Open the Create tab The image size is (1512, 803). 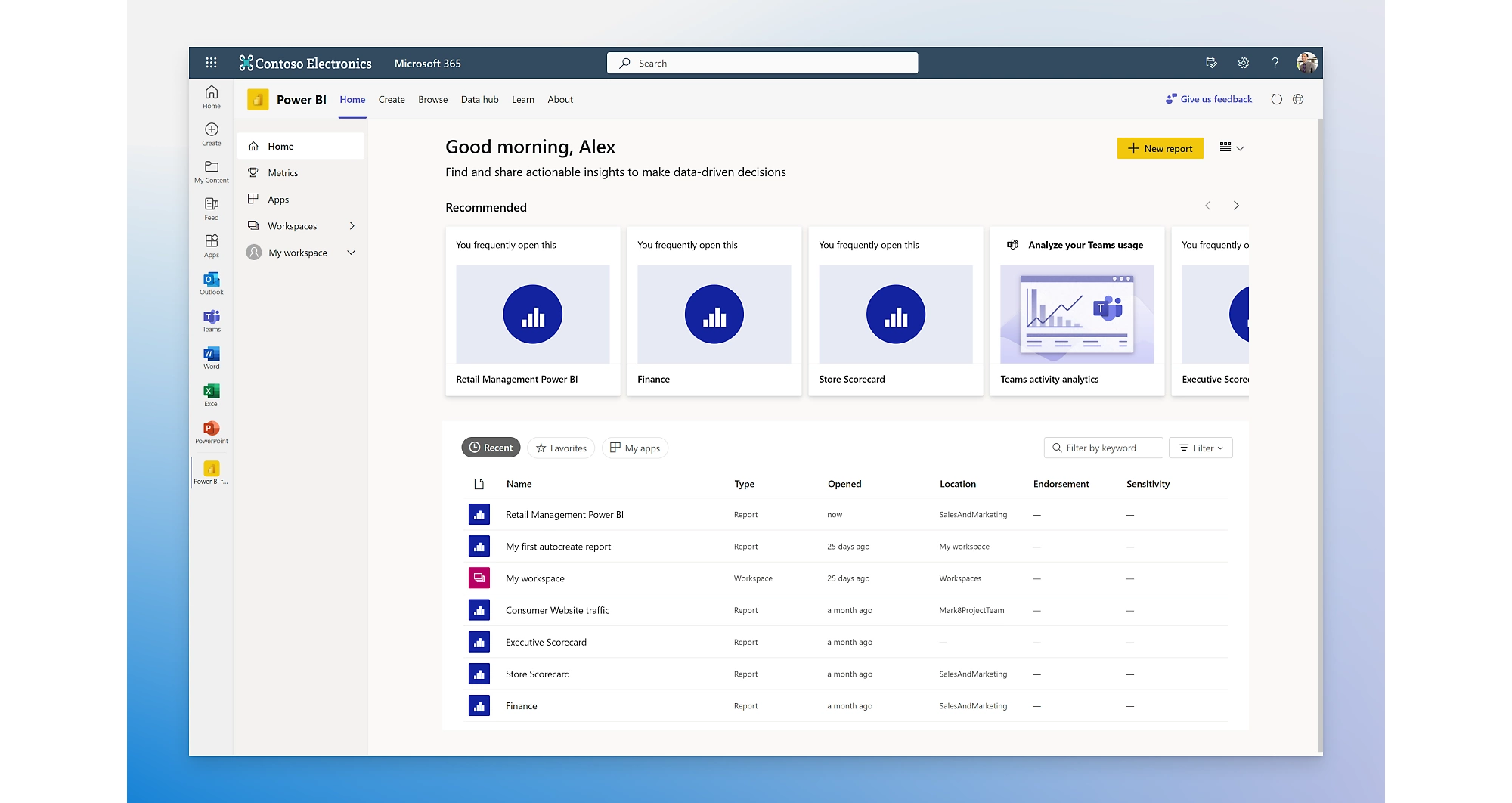pos(392,100)
